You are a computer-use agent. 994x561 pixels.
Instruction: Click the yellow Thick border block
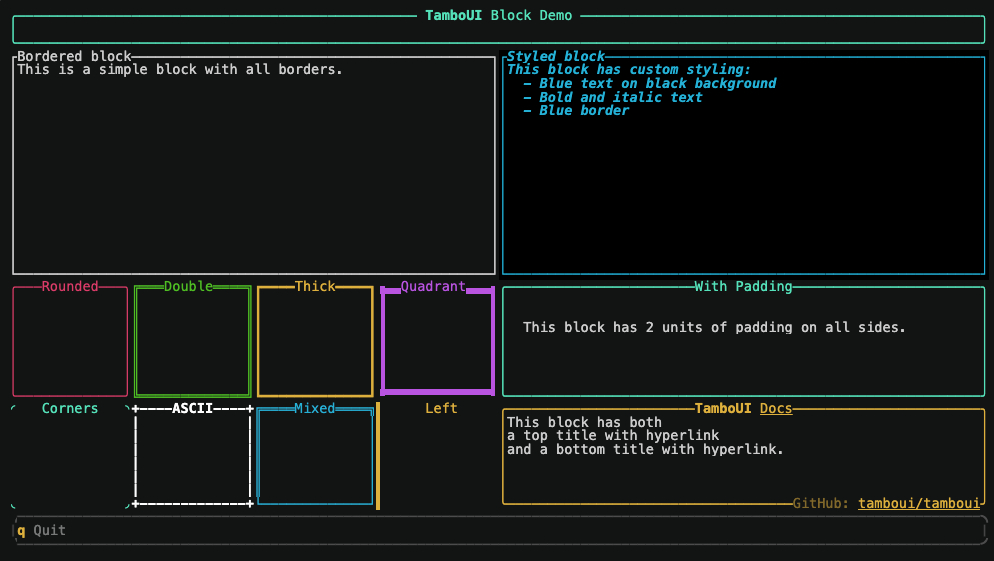(315, 342)
